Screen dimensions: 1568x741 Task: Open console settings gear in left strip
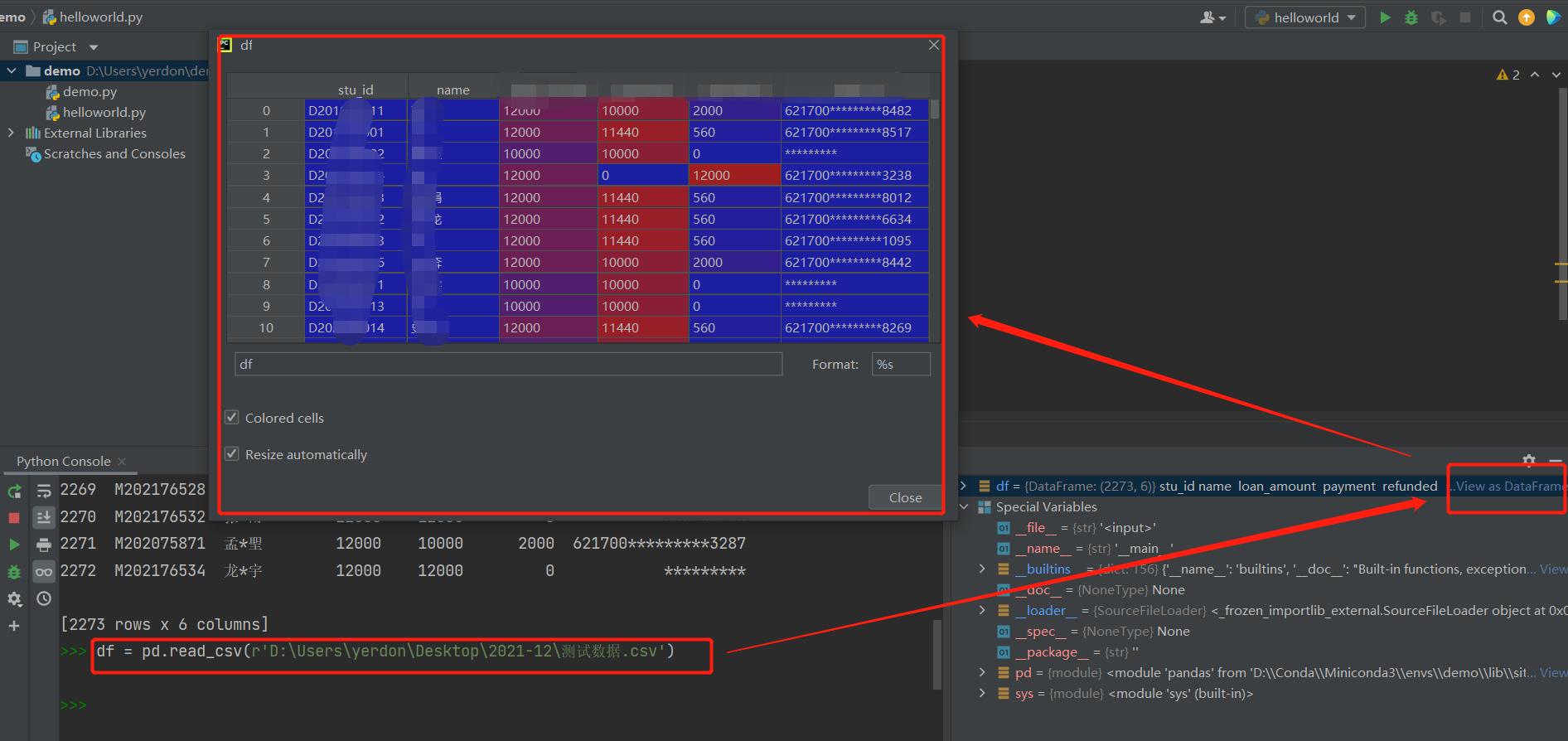click(14, 598)
